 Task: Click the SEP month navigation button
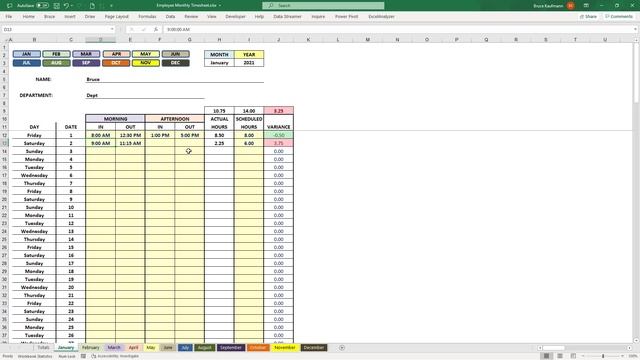86,63
